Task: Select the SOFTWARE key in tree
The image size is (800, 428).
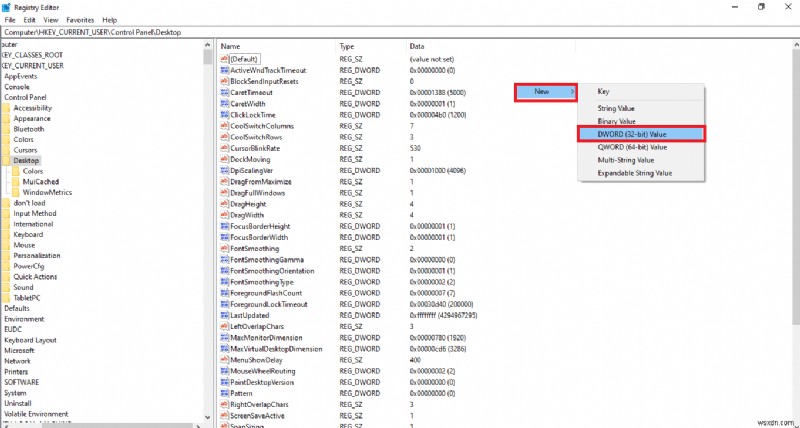Action: pos(21,382)
